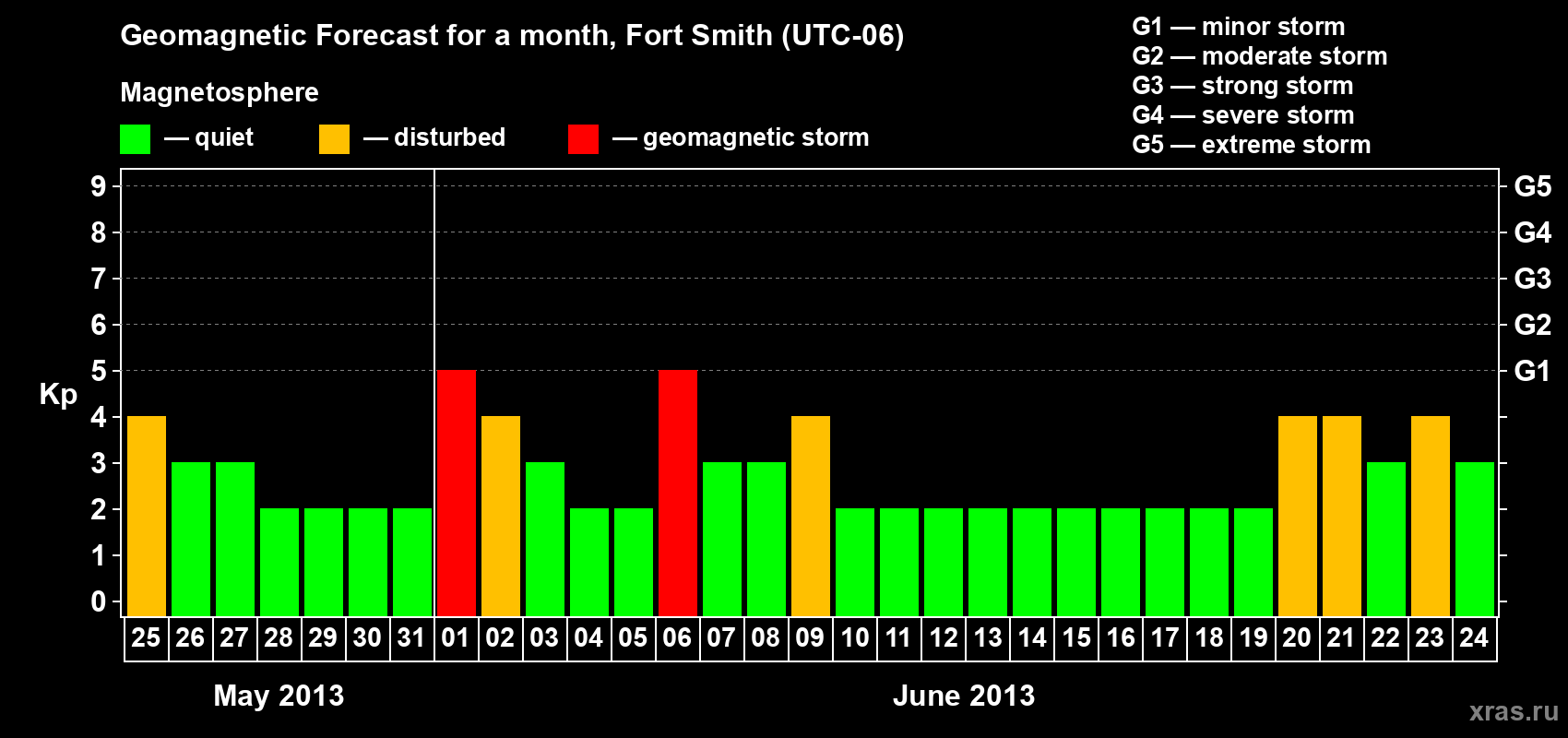Click the orange bar for June 21
The image size is (1568, 738).
[x=1342, y=516]
